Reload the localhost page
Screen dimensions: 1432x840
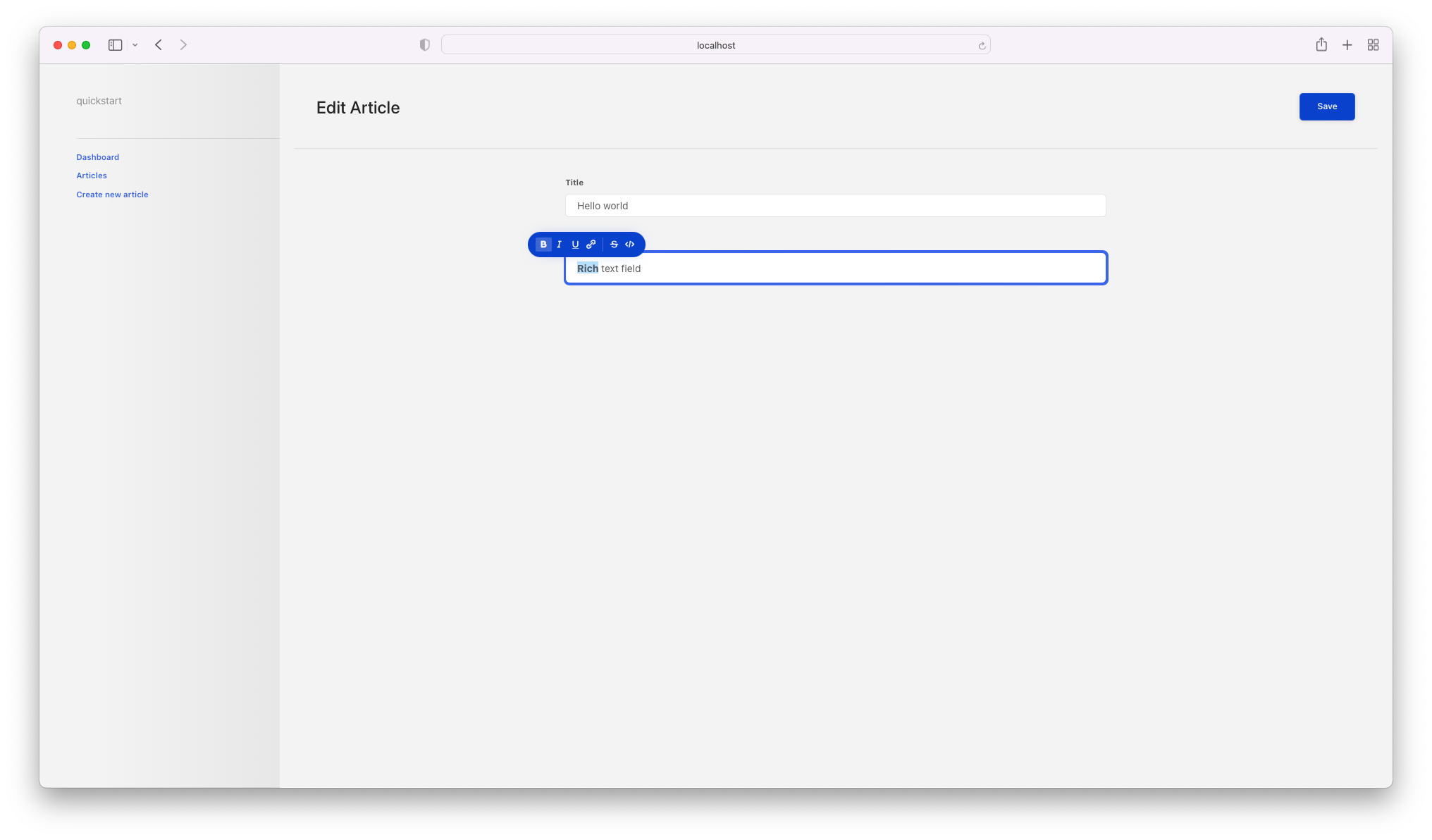(x=982, y=46)
